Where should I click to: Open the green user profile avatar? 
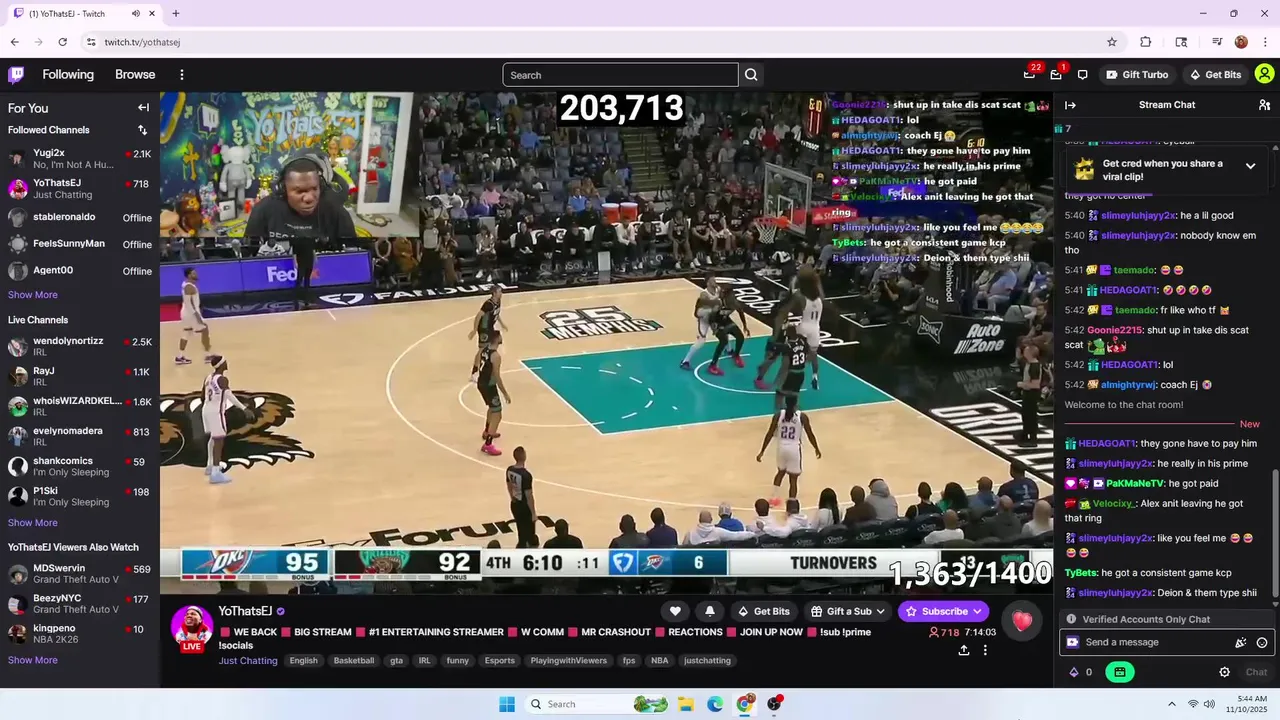click(1264, 74)
